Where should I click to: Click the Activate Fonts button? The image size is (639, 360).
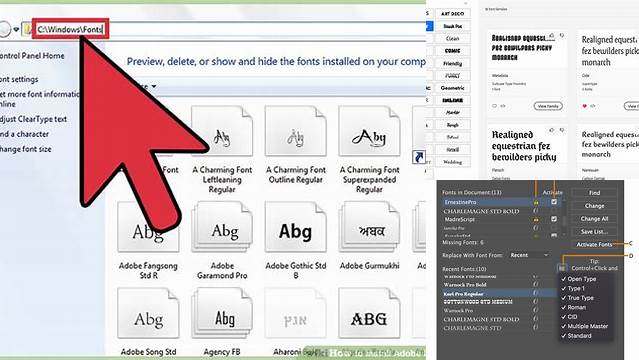(594, 244)
